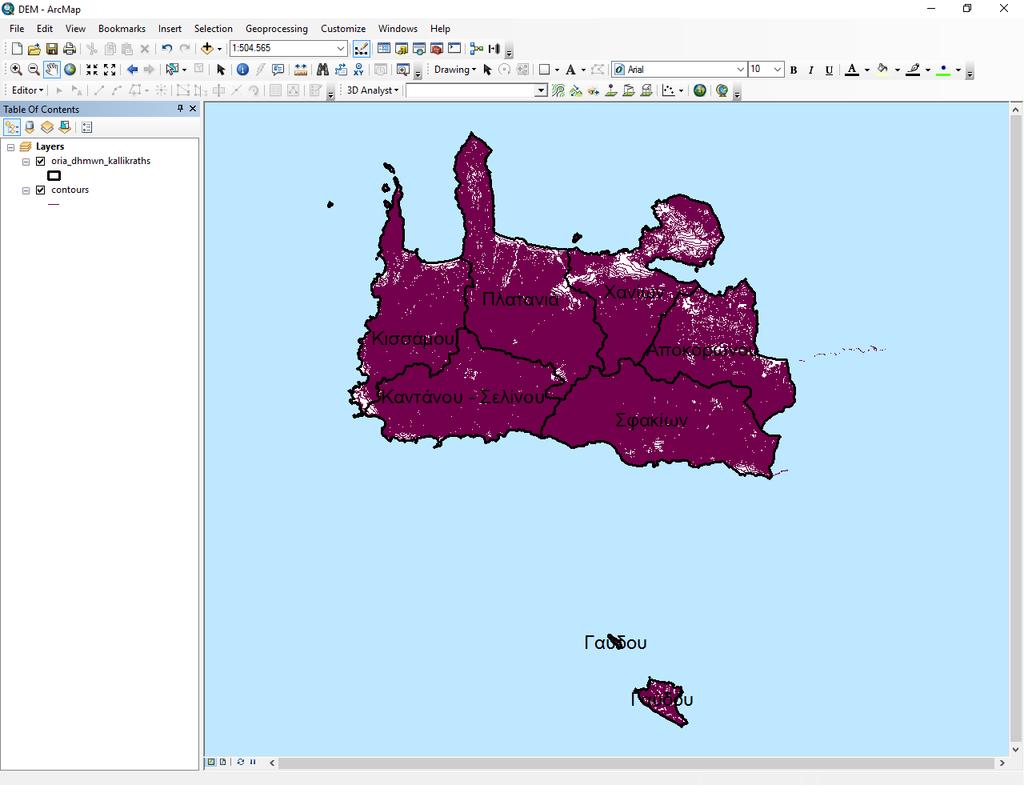Click the Fixed Zoom In icon
The height and width of the screenshot is (785, 1024).
(x=92, y=69)
